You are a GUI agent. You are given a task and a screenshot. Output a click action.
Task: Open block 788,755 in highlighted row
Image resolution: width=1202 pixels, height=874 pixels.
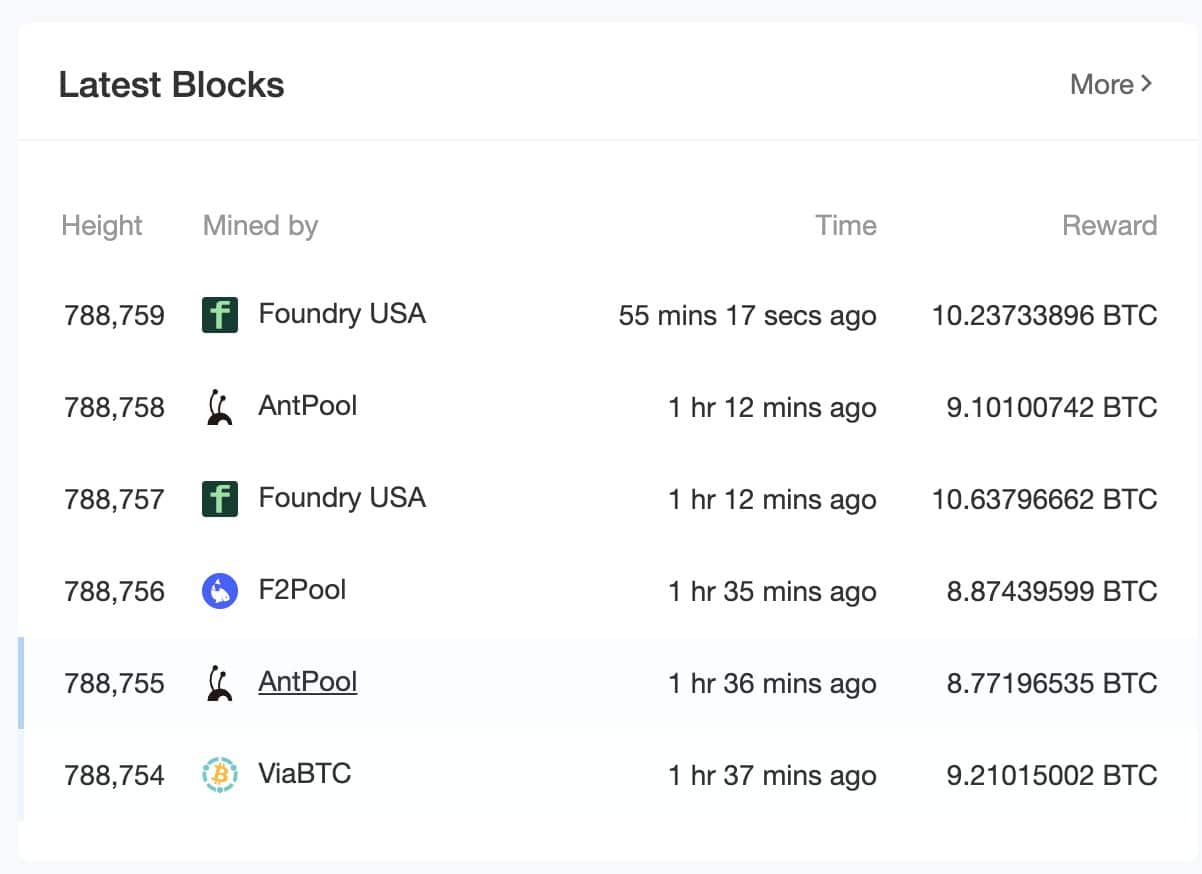pyautogui.click(x=114, y=684)
